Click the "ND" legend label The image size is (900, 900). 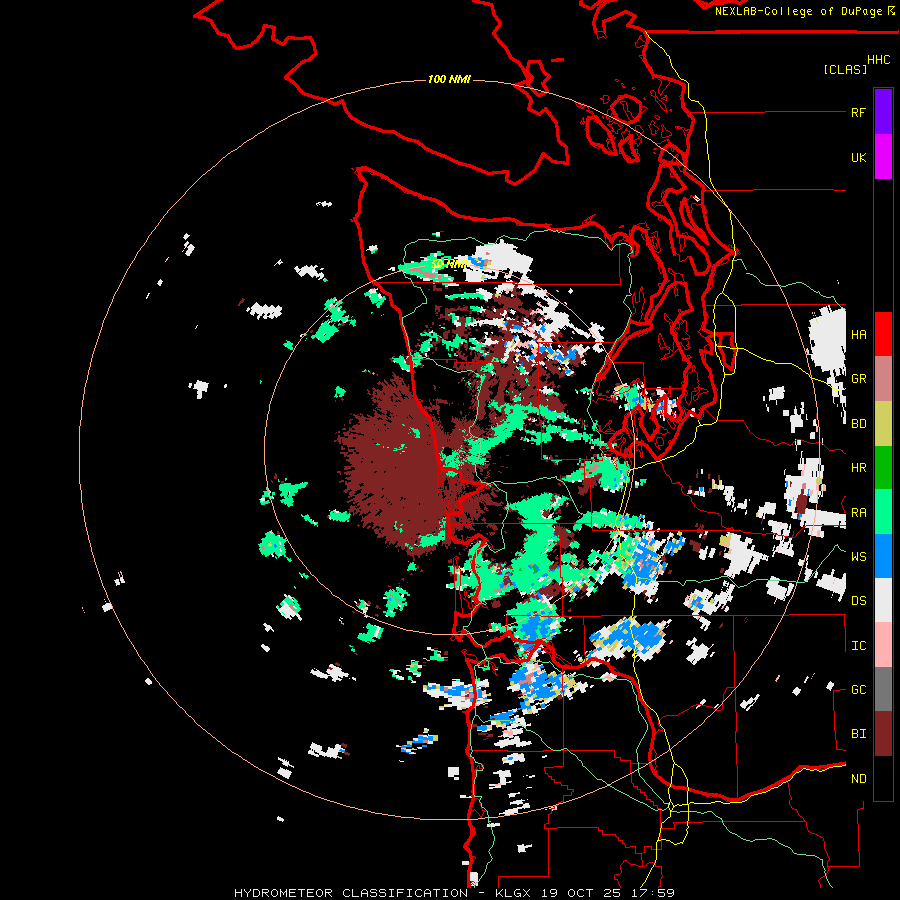pyautogui.click(x=858, y=779)
